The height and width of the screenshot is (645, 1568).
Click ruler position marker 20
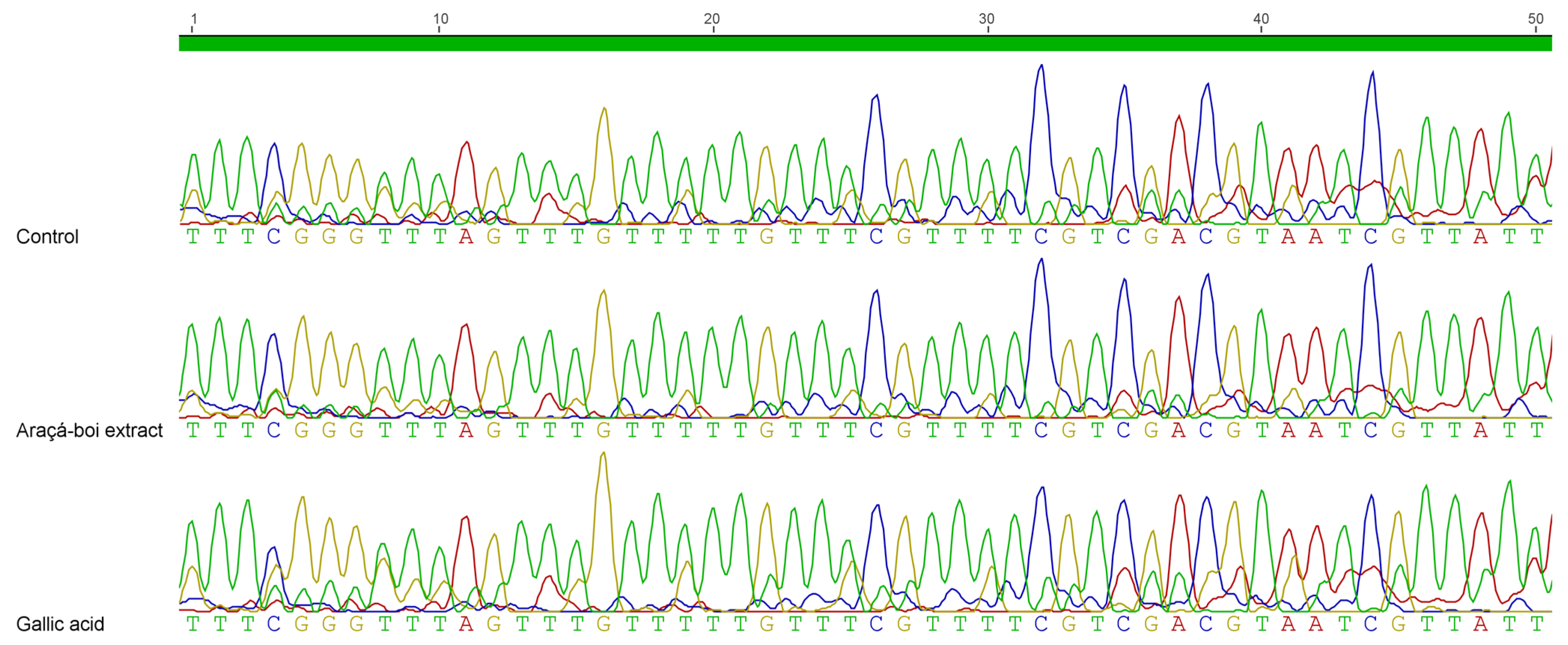click(711, 19)
